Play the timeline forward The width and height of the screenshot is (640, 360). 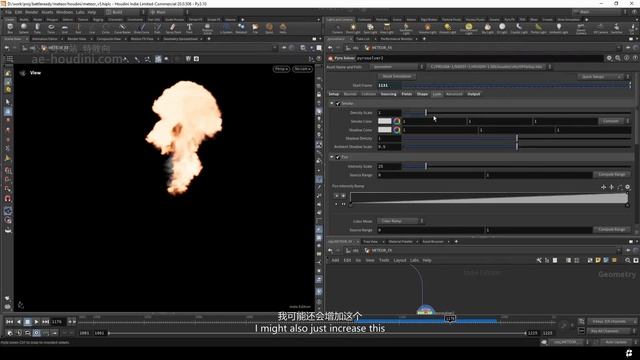tap(36, 322)
